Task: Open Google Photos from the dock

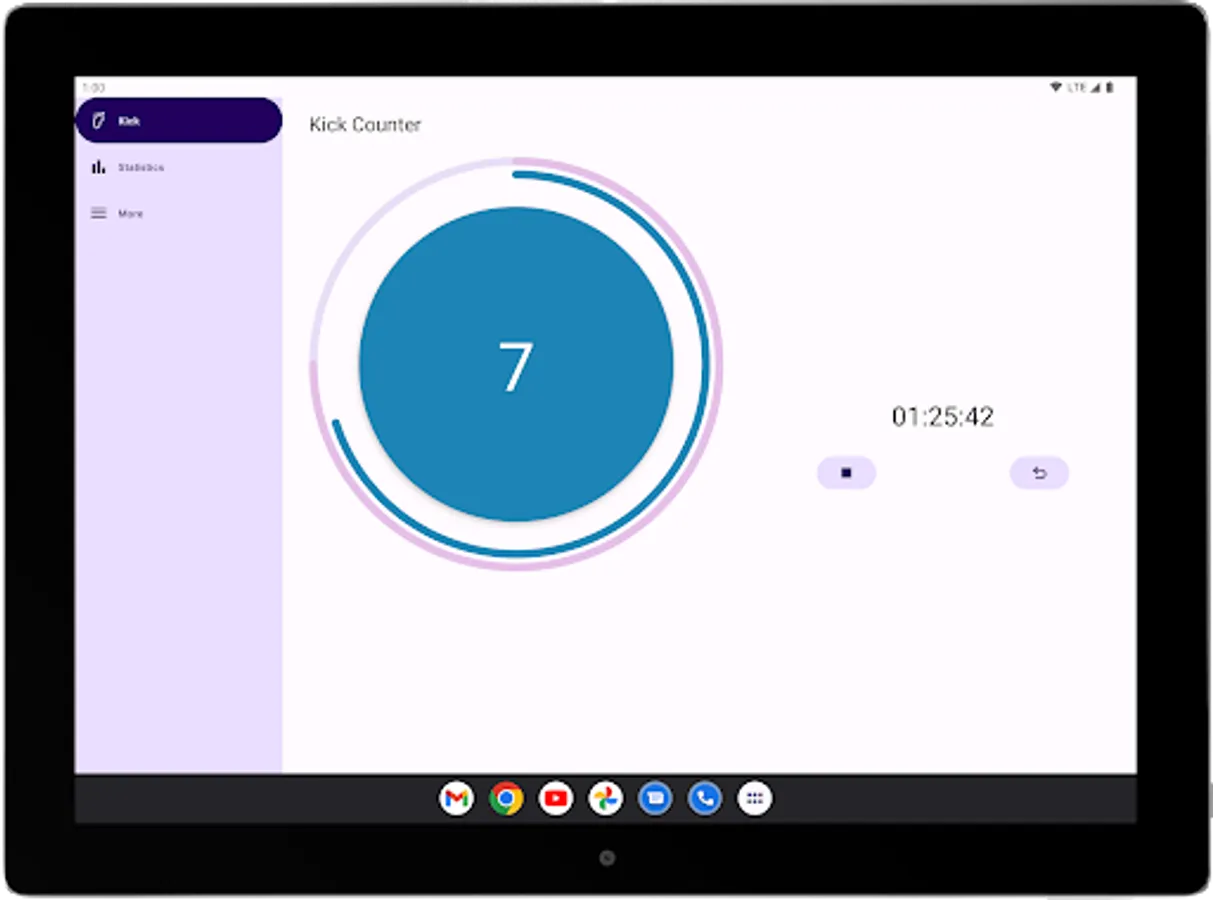Action: tap(605, 799)
